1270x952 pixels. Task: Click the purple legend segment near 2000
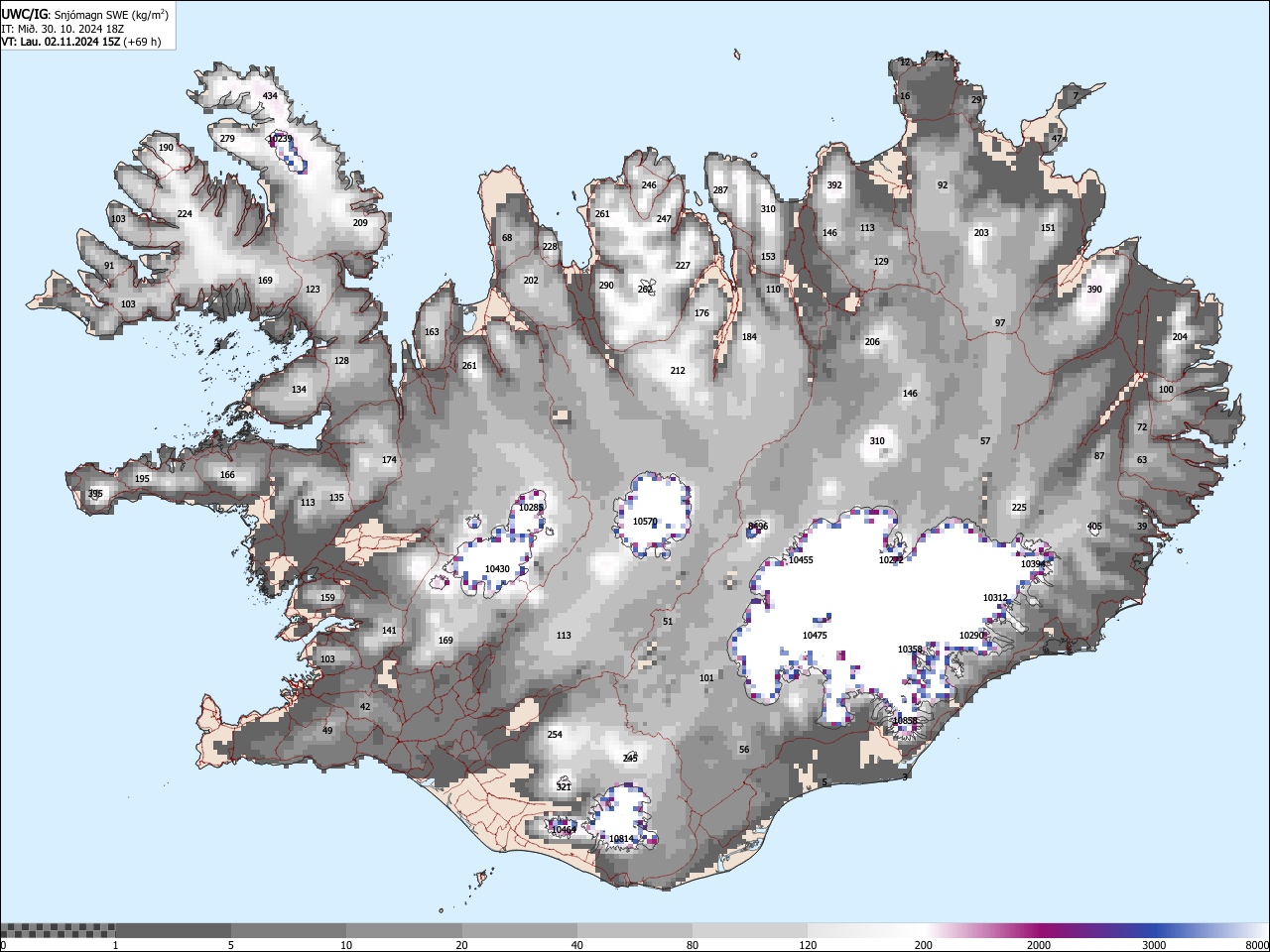click(x=1039, y=930)
